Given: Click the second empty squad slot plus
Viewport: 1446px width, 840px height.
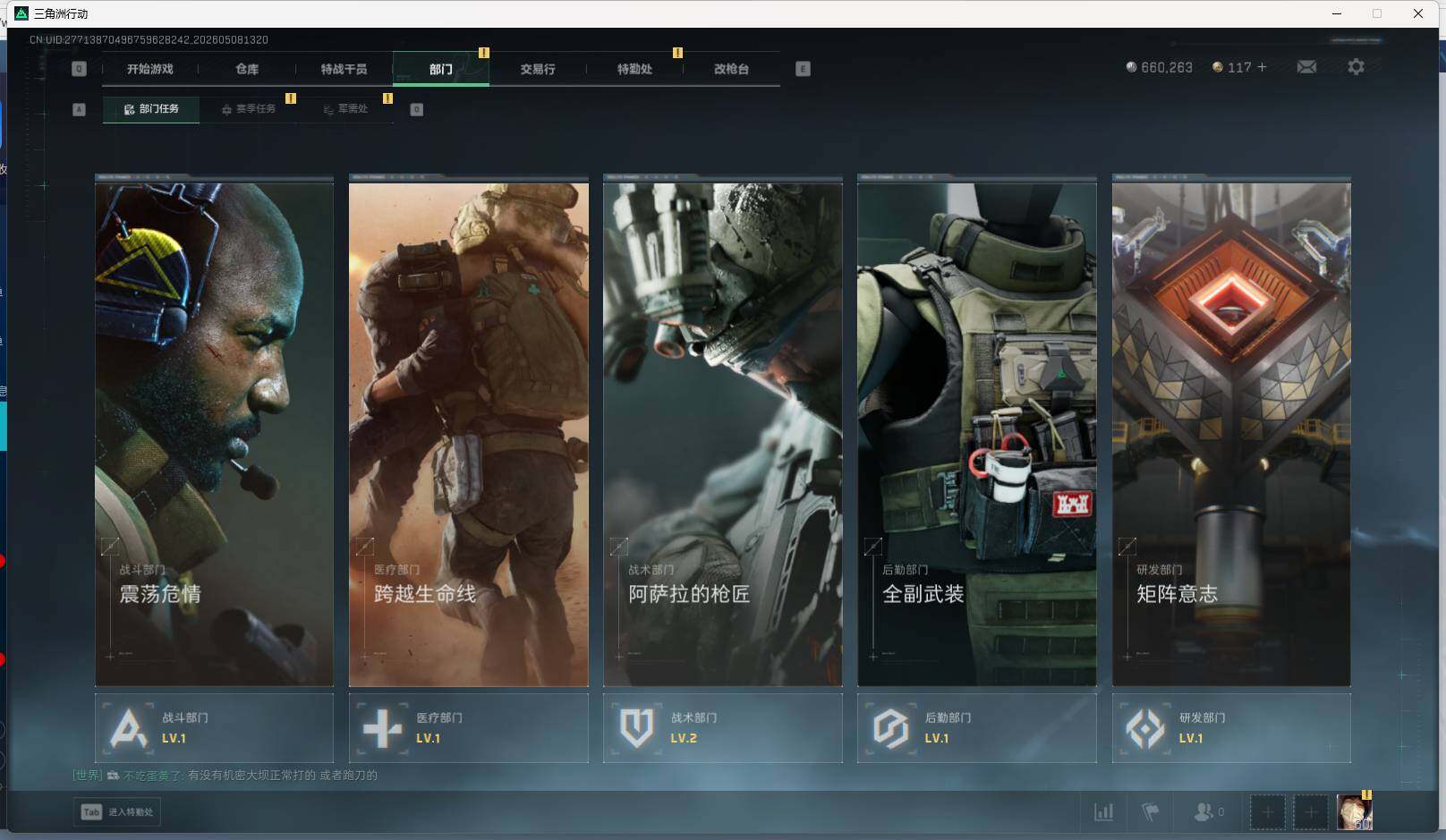Looking at the screenshot, I should click(x=1310, y=812).
